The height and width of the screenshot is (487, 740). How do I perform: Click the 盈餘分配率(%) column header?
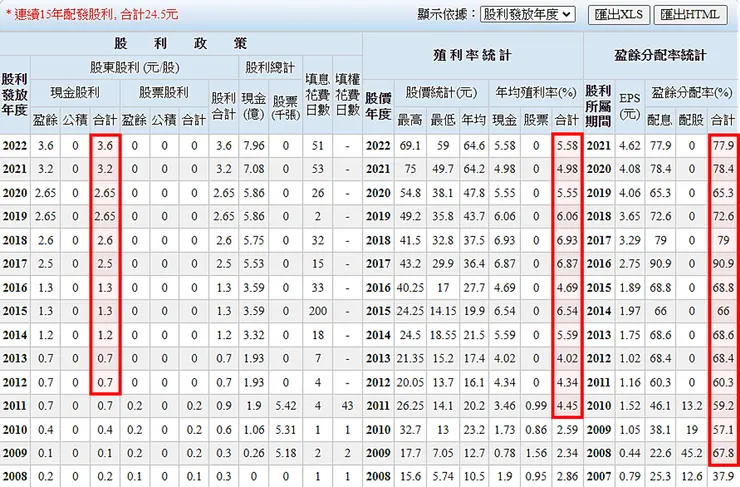pos(691,92)
